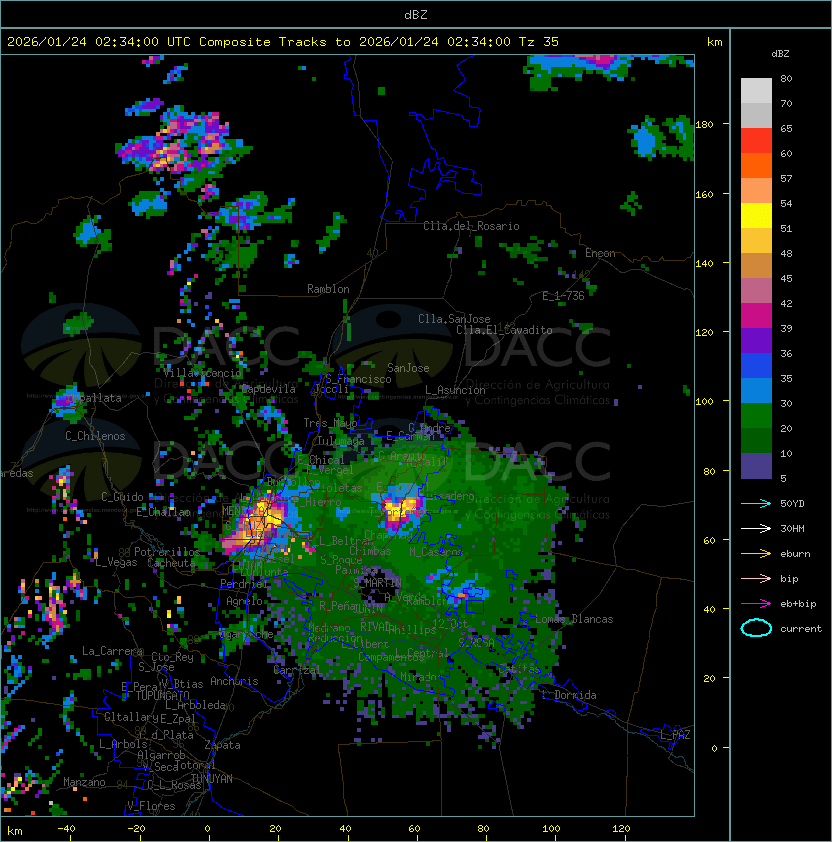832x842 pixels.
Task: Click the 'Lomas_Blancas' map label
Action: coord(574,619)
